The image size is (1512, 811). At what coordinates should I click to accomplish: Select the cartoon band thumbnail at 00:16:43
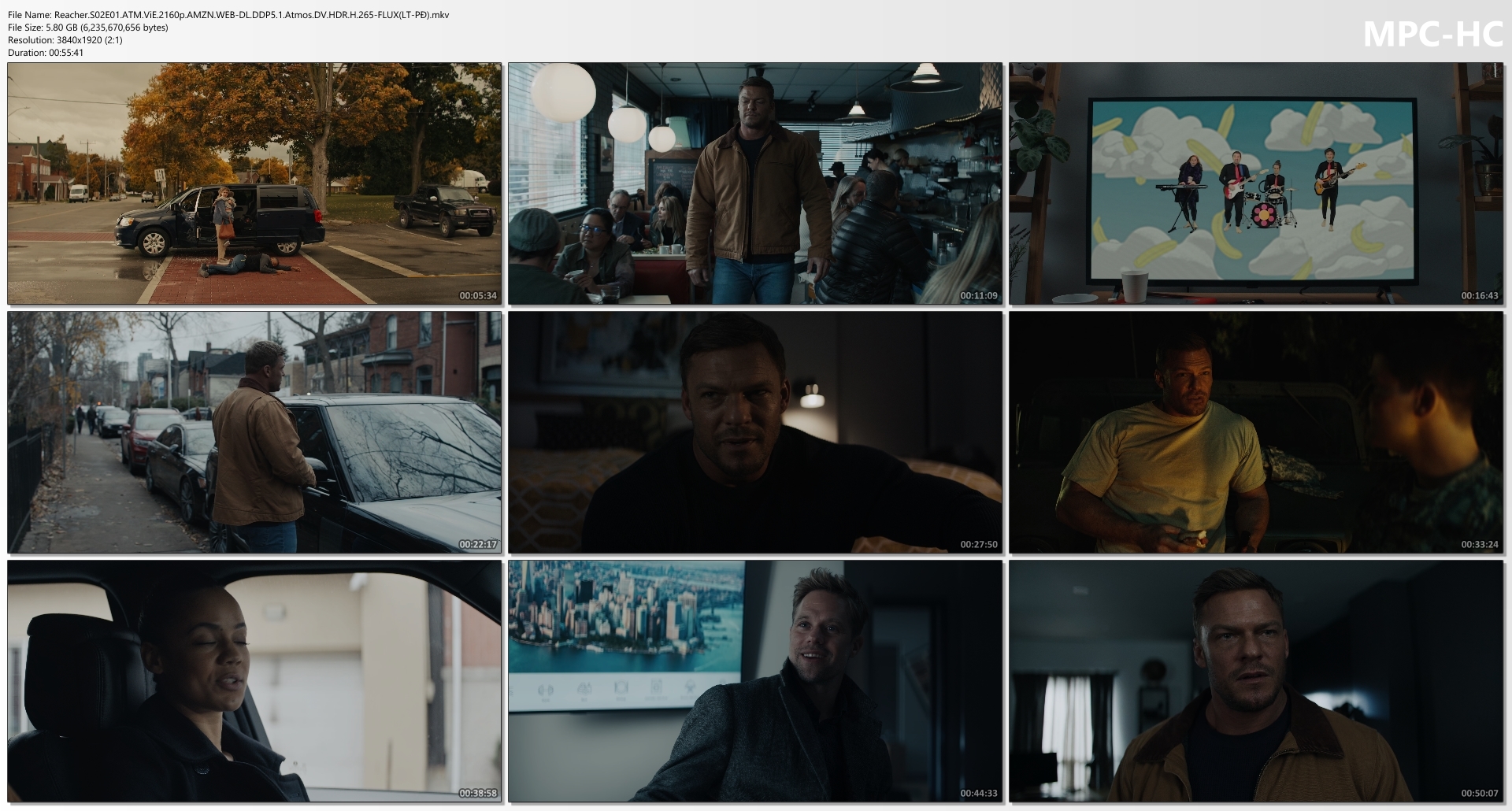coord(1256,183)
